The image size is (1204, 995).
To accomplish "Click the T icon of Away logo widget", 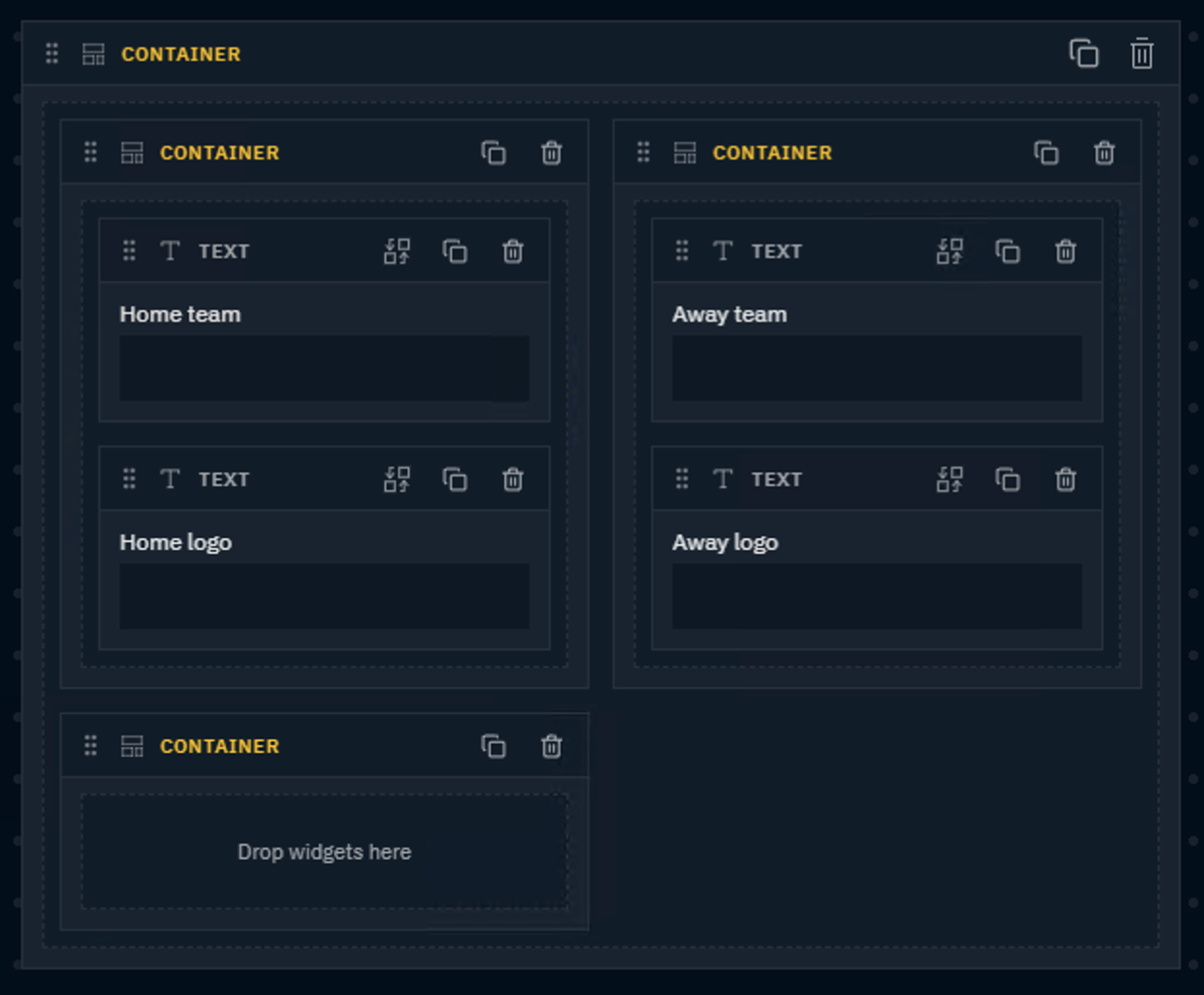I will point(723,478).
